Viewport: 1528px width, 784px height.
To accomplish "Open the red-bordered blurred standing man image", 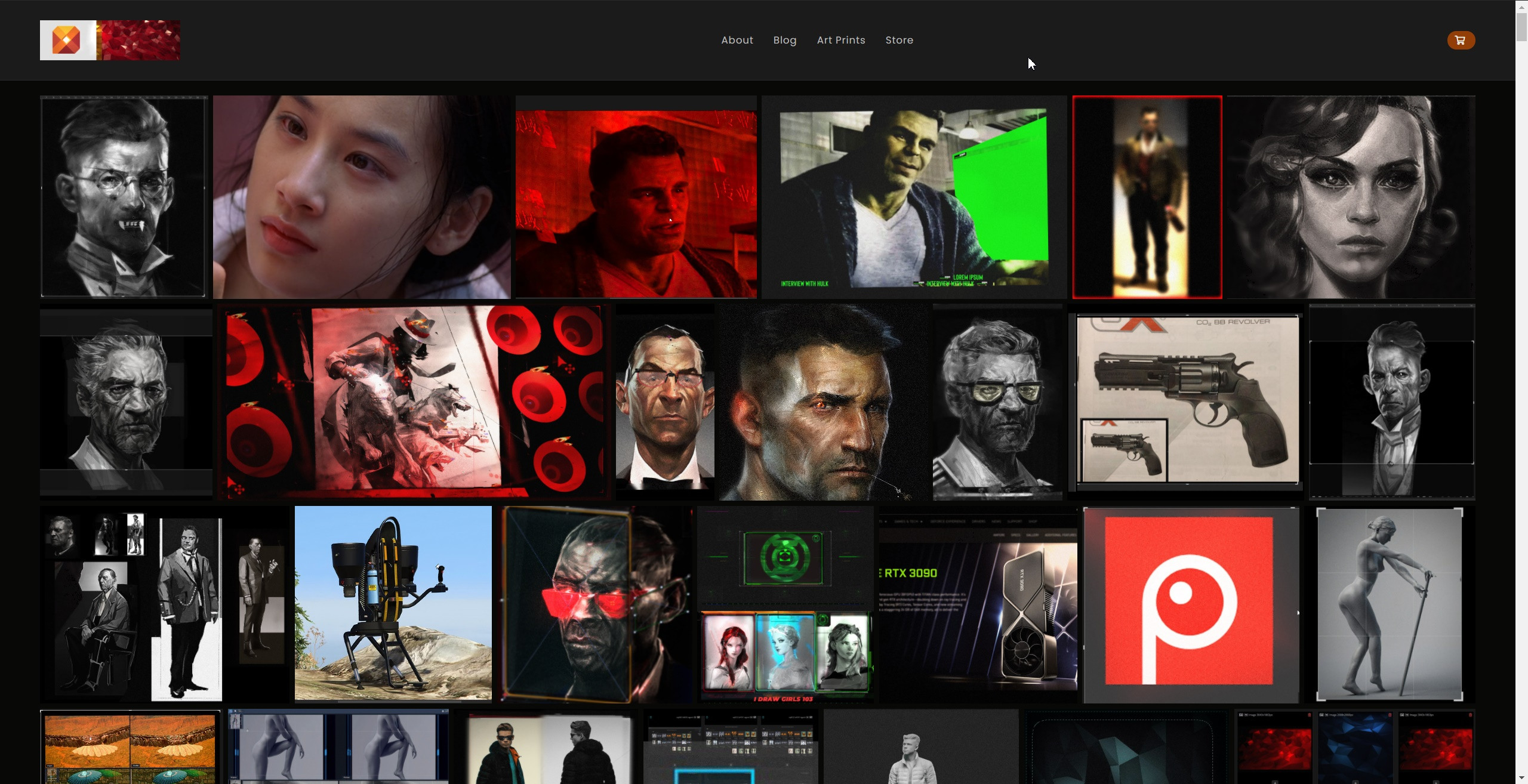I will pos(1147,197).
